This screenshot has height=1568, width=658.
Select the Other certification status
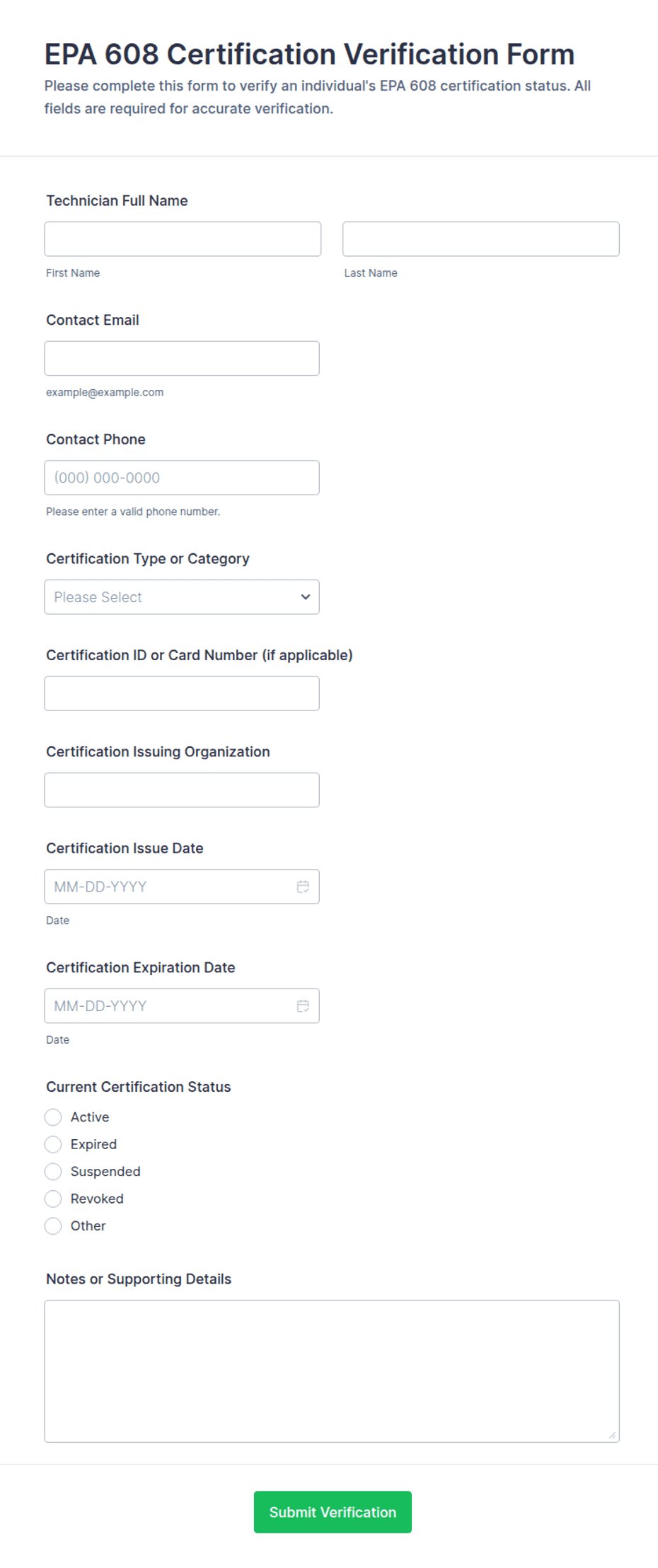click(53, 1226)
